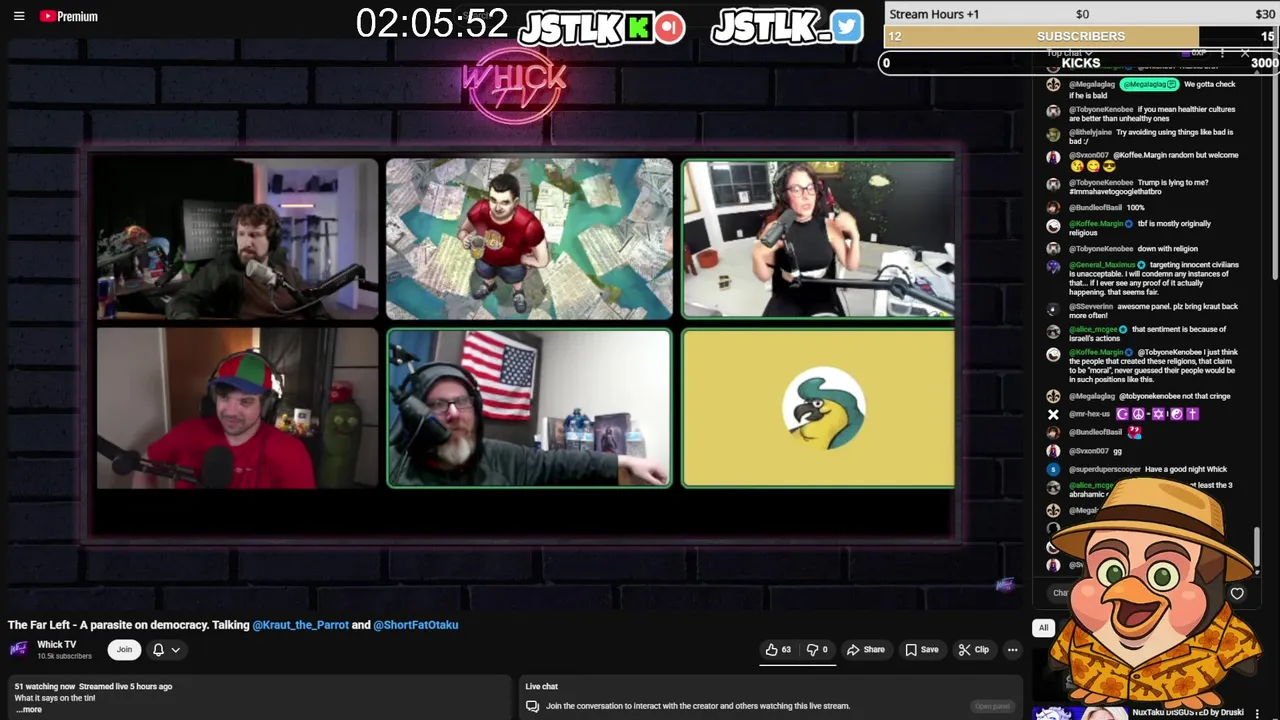Open chat options vertical dots menu
This screenshot has width=1280, height=720.
[x=1222, y=52]
